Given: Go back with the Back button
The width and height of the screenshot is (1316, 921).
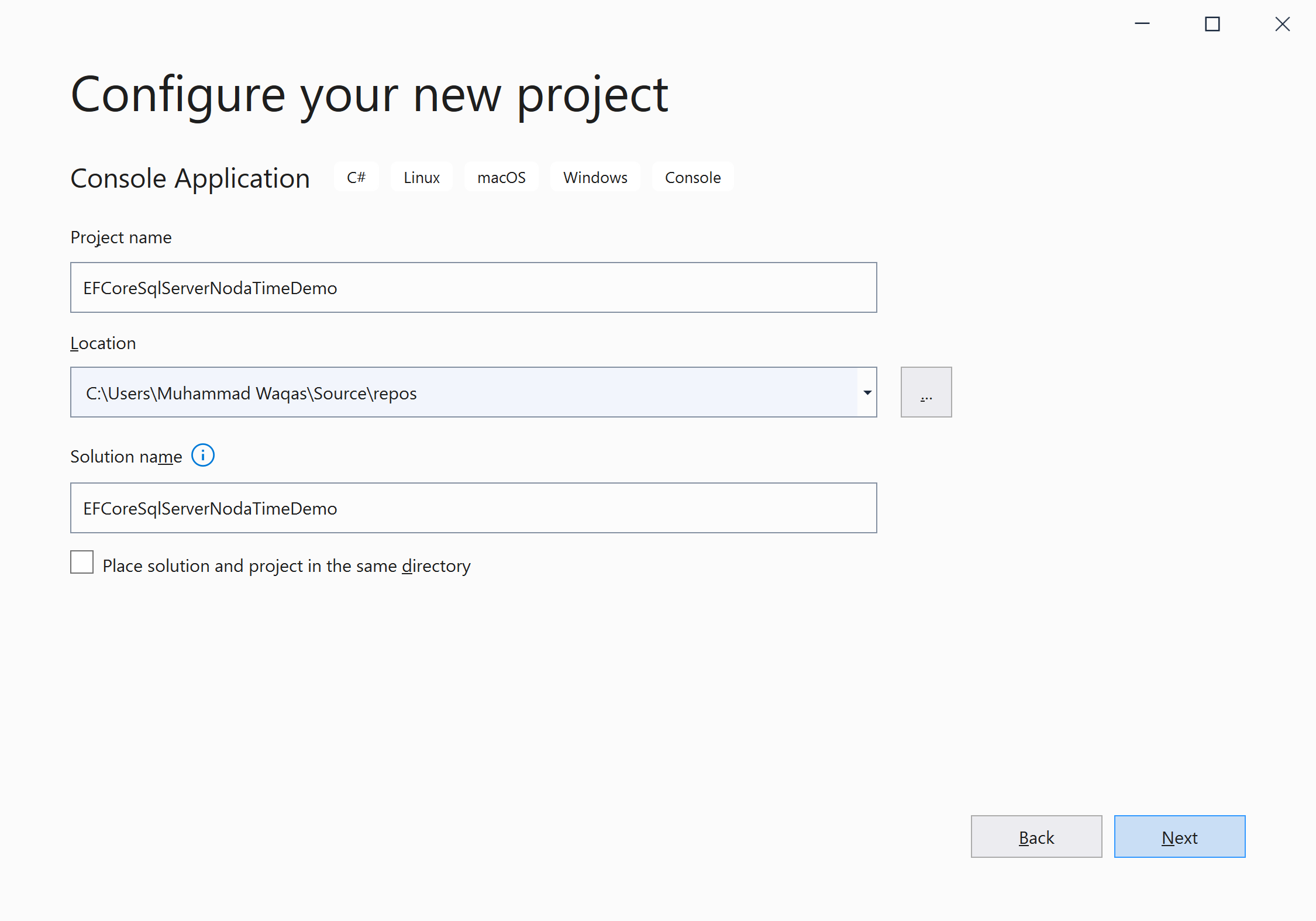Looking at the screenshot, I should click(1036, 837).
